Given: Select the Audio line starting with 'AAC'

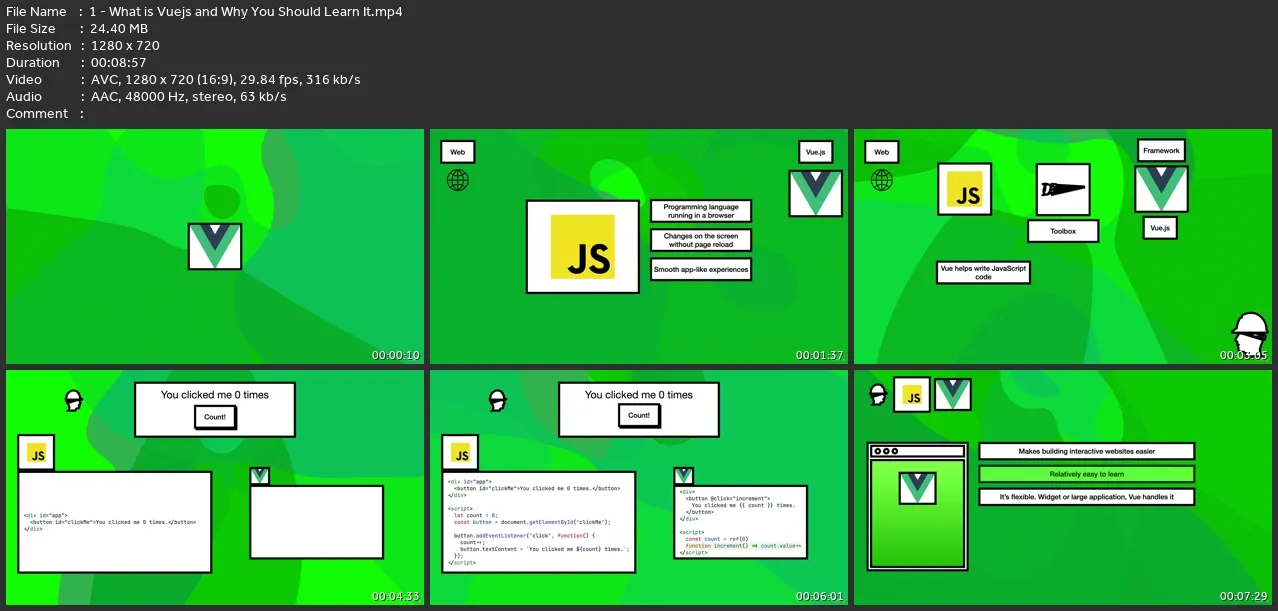Looking at the screenshot, I should click(188, 96).
